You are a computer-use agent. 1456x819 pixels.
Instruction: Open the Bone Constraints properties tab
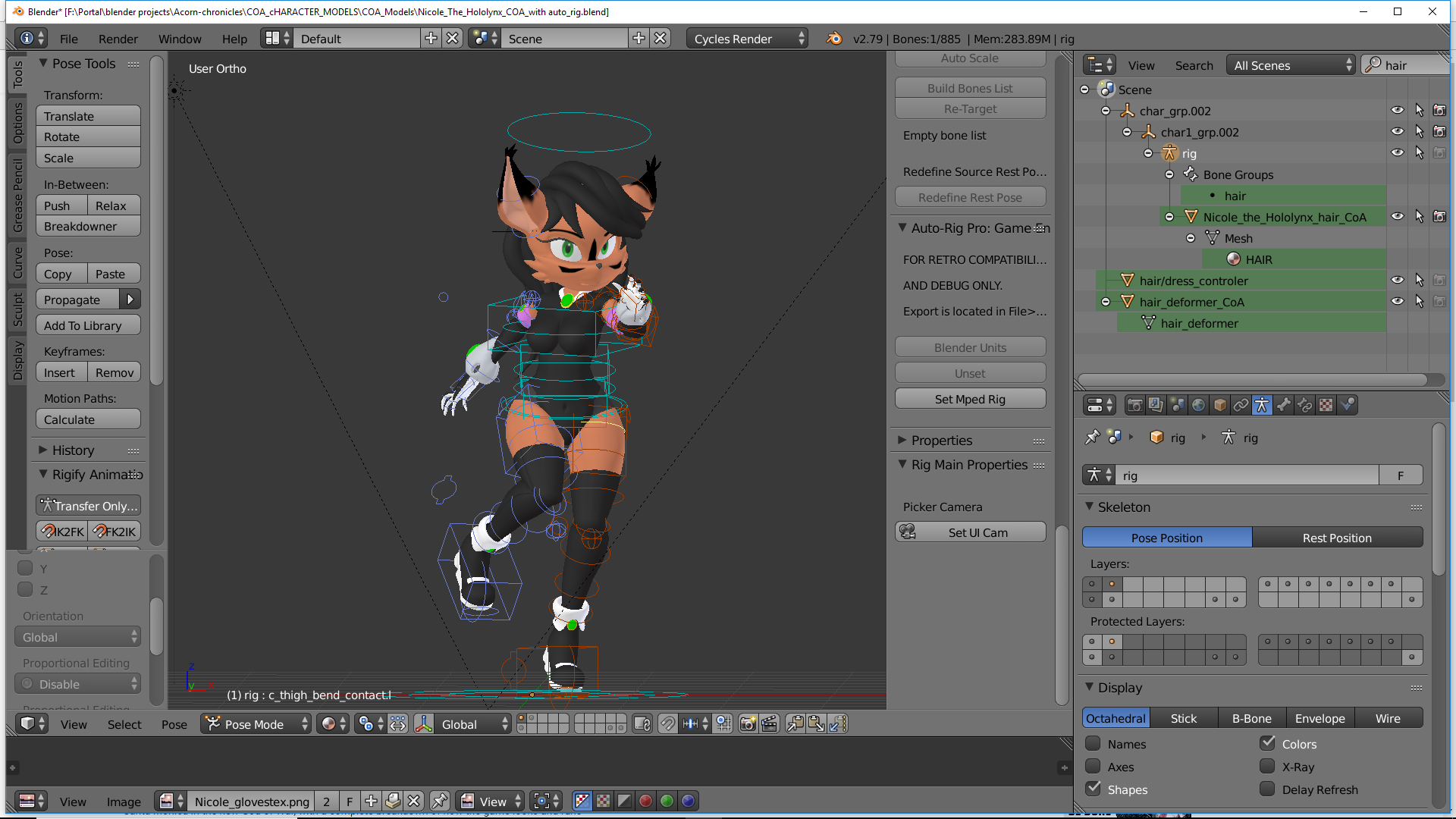tap(1304, 405)
